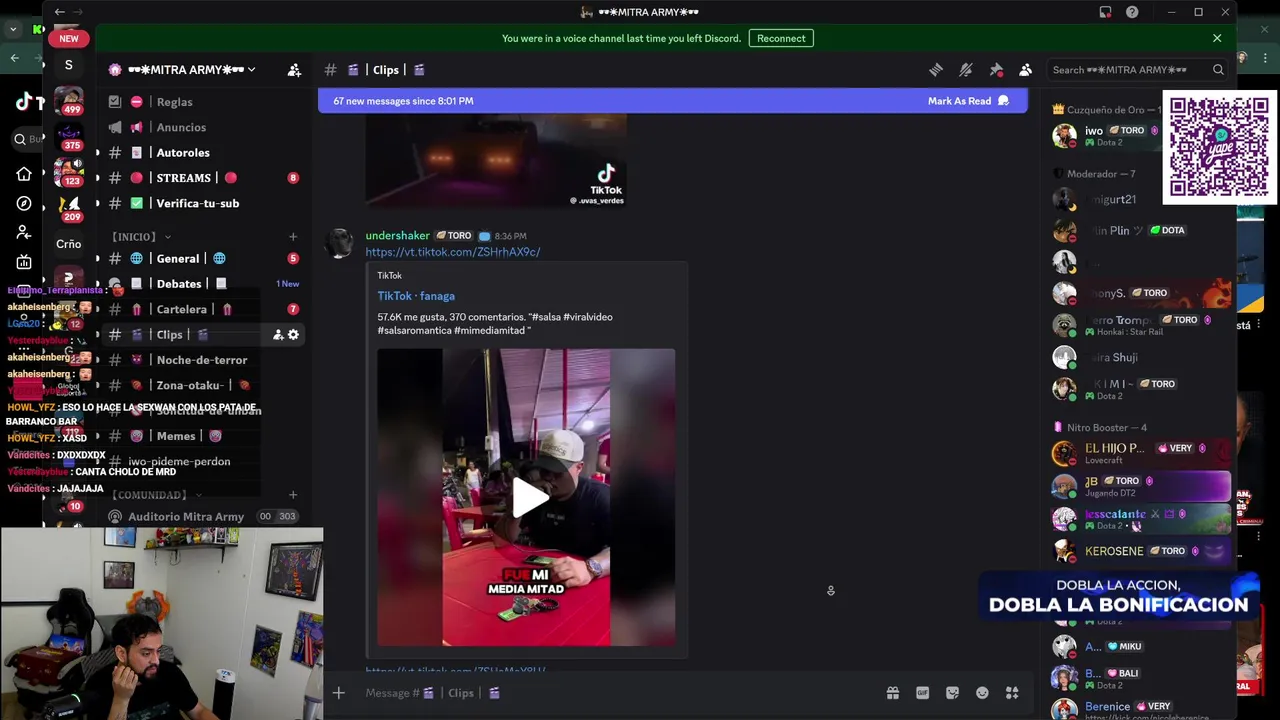Open server with 123 unread badge
Screen dimensions: 1280x720
69,172
